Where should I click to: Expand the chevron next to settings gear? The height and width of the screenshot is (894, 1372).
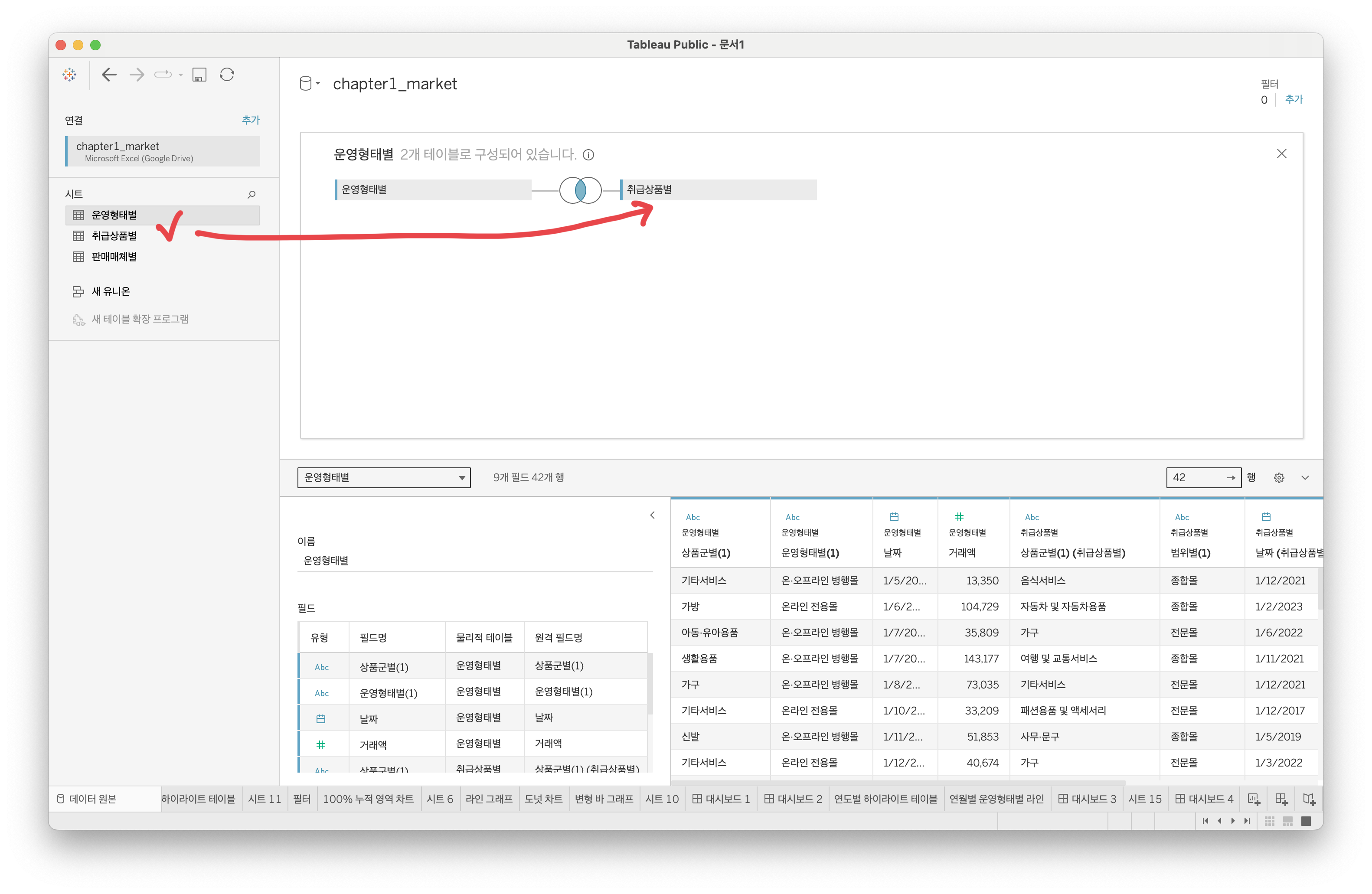coord(1305,478)
